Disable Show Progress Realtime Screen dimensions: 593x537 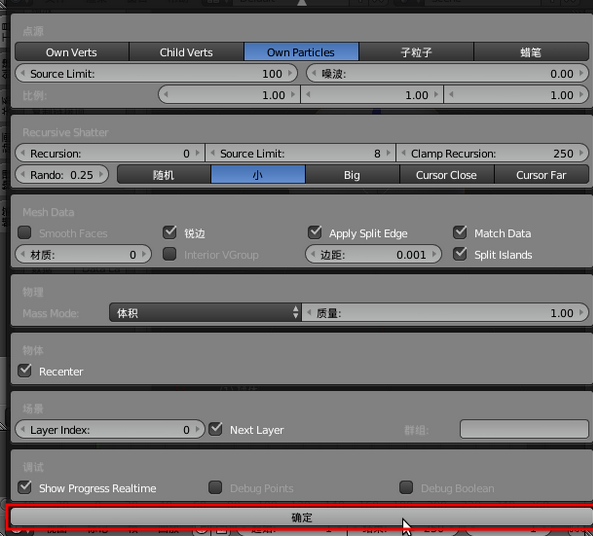pos(25,487)
